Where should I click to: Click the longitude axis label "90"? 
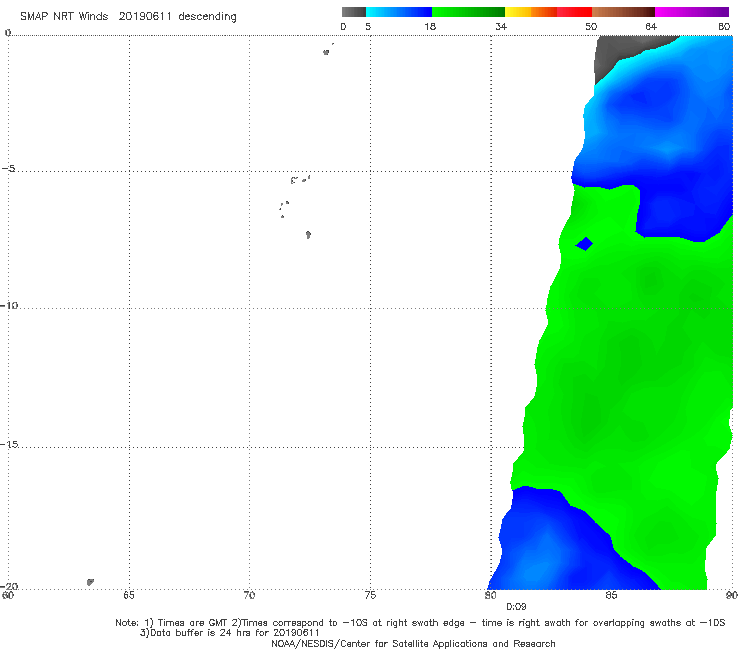732,595
